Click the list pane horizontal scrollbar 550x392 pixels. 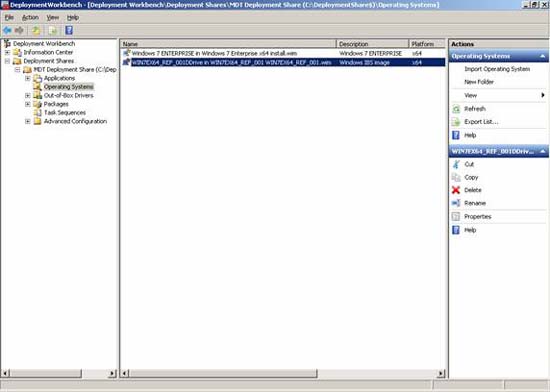tap(283, 373)
